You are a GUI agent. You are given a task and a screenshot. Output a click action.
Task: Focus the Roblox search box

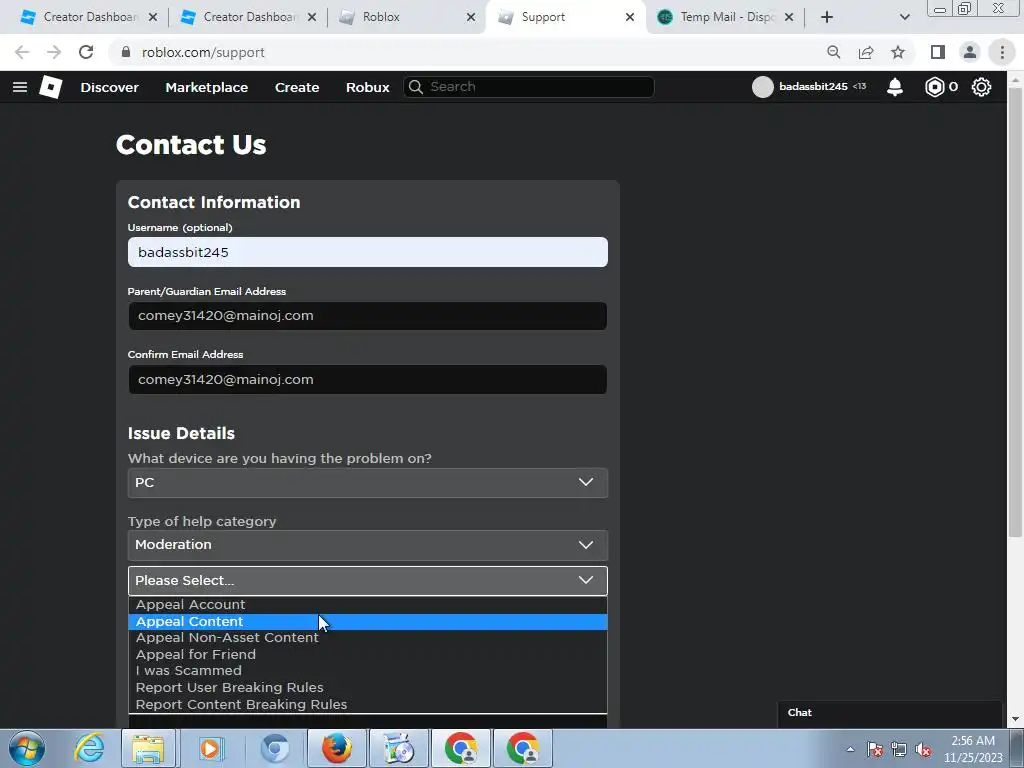(x=529, y=87)
